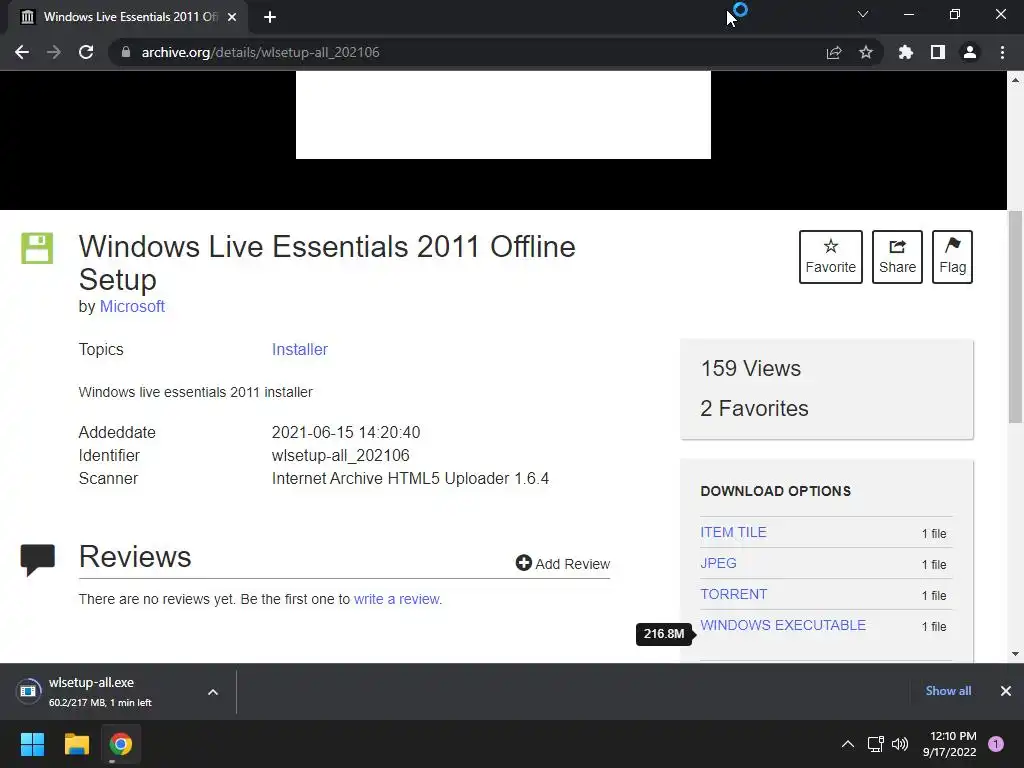The width and height of the screenshot is (1024, 768).
Task: Favorite this item with star button
Action: tap(831, 257)
